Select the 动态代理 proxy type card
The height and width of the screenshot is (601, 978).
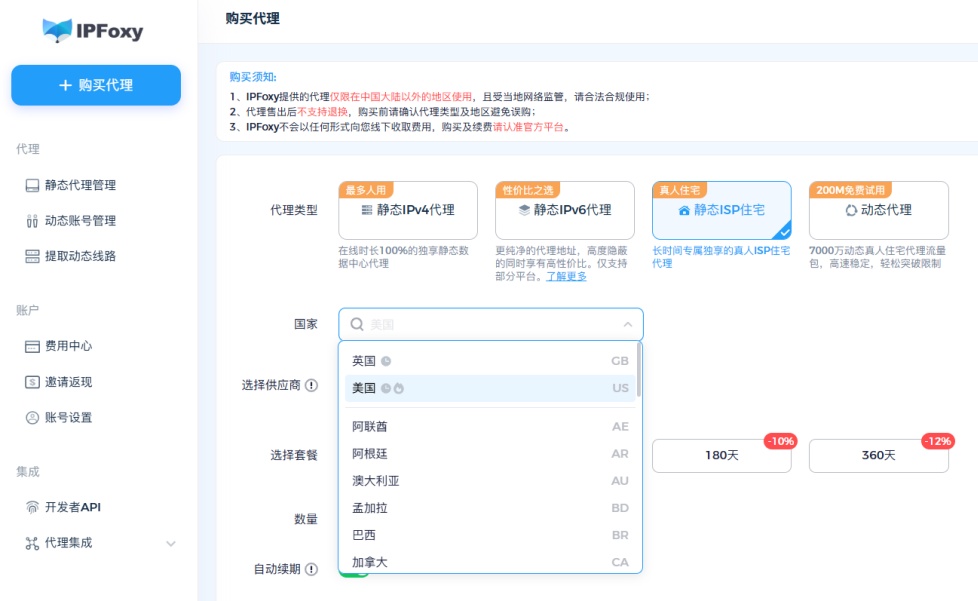[x=878, y=210]
